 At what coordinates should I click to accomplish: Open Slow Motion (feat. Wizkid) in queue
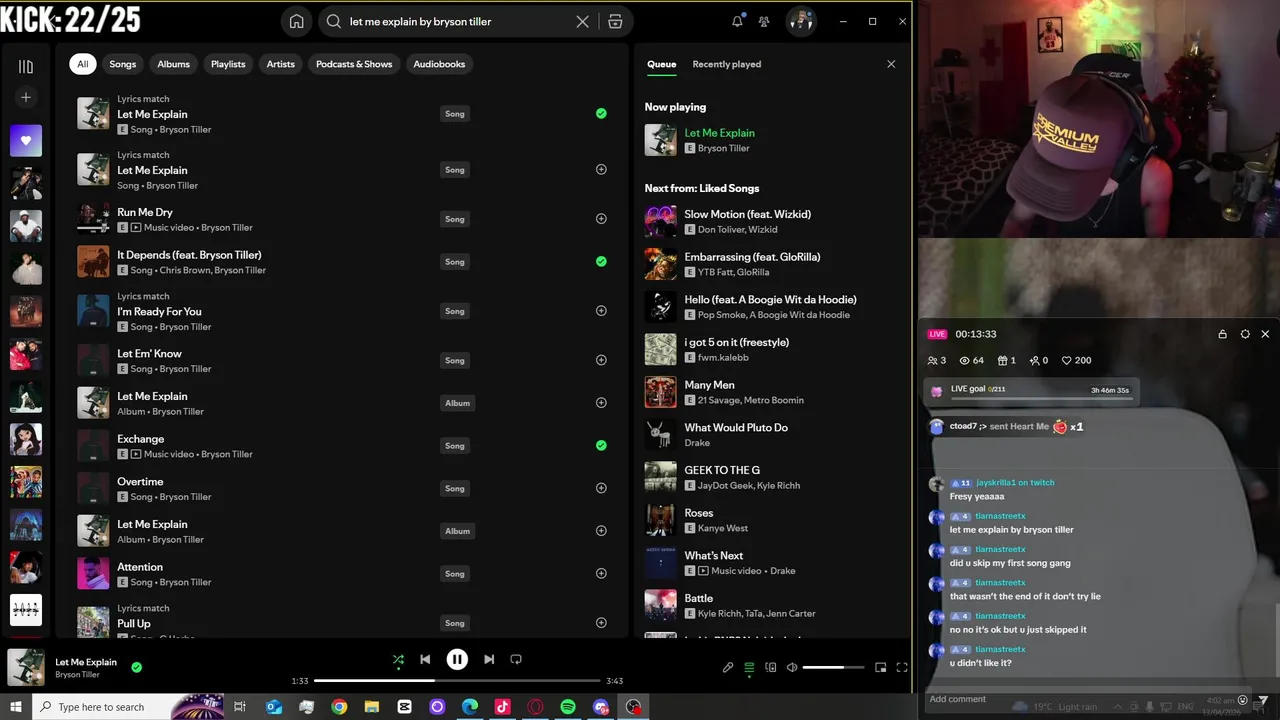pyautogui.click(x=747, y=214)
